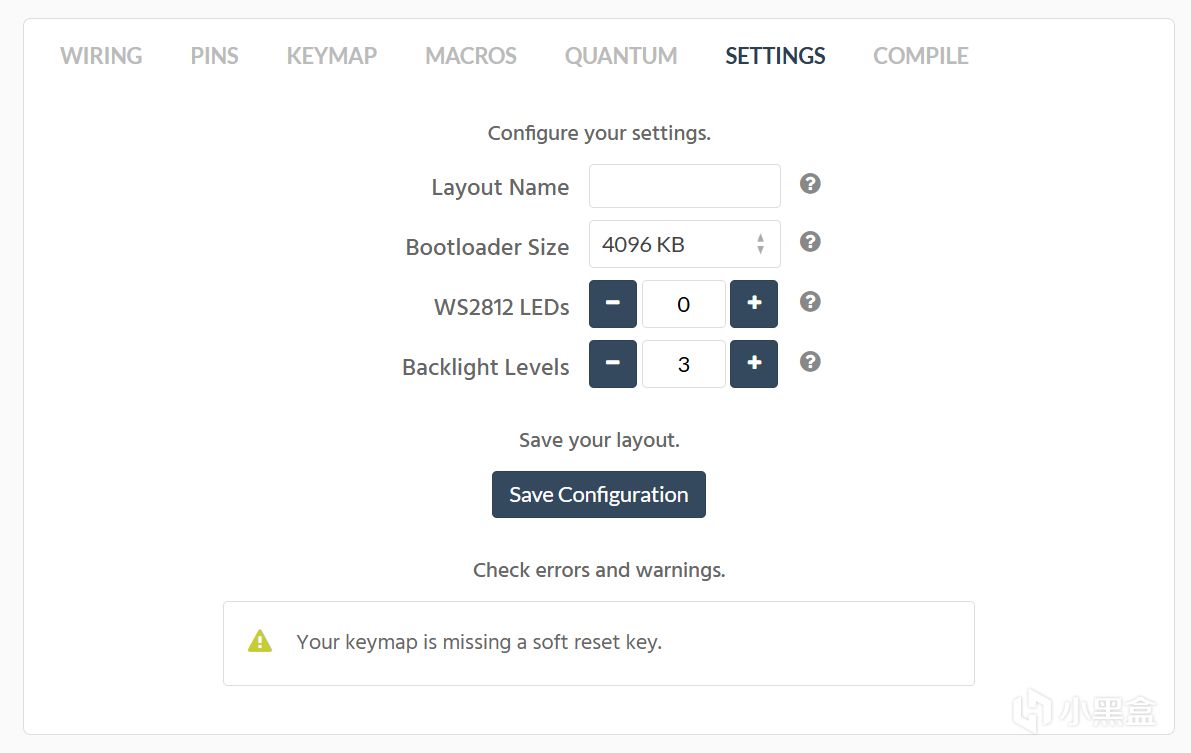Switch to the COMPILE tab
Screen dimensions: 1191x753
pyautogui.click(x=921, y=56)
